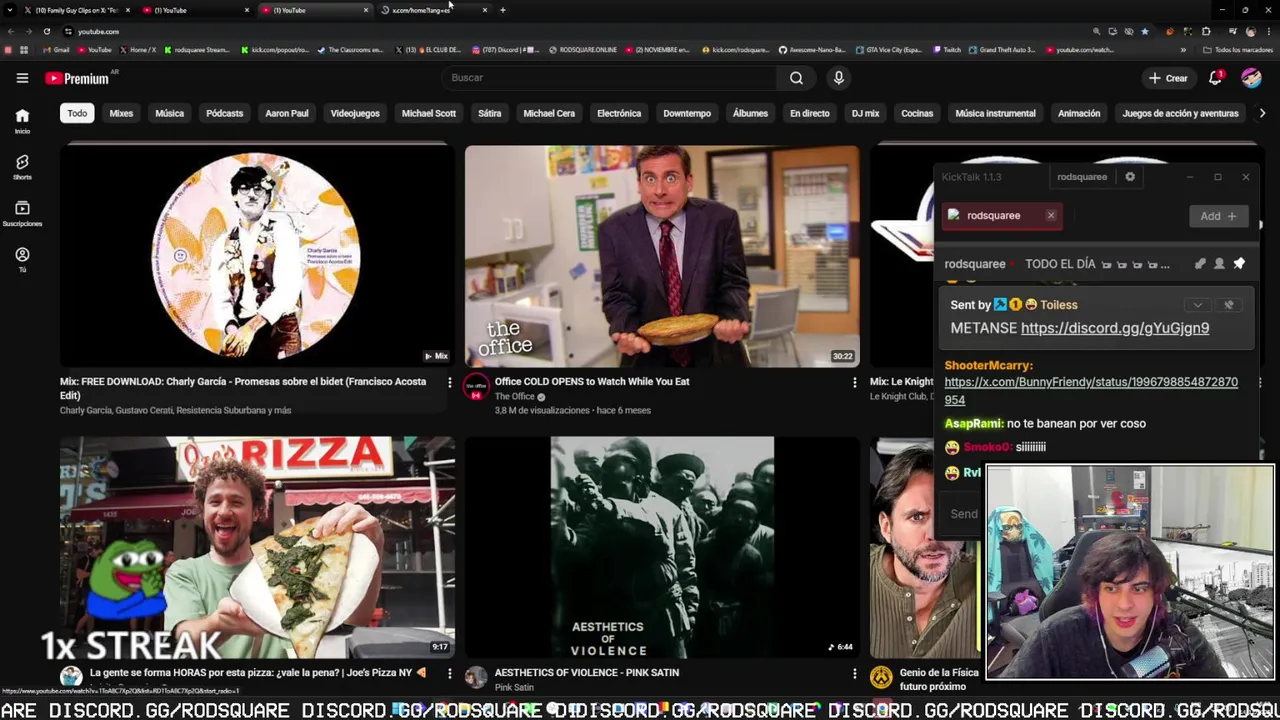Click AsapRami username in chat
This screenshot has height=720, width=1280.
(973, 424)
